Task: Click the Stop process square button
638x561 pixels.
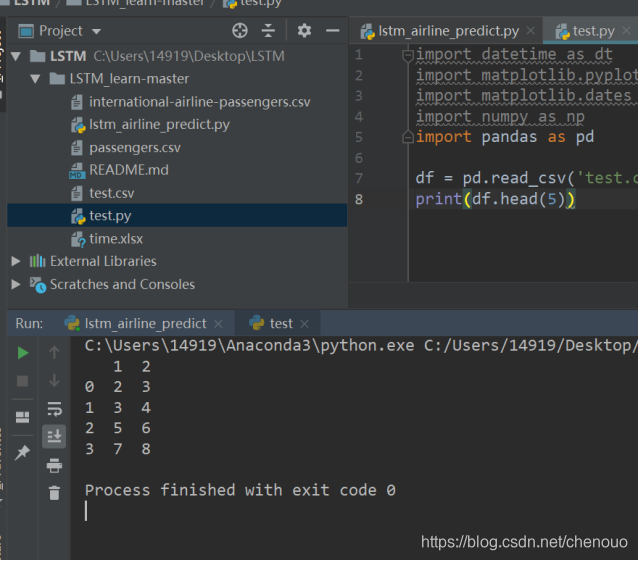Action: [22, 382]
